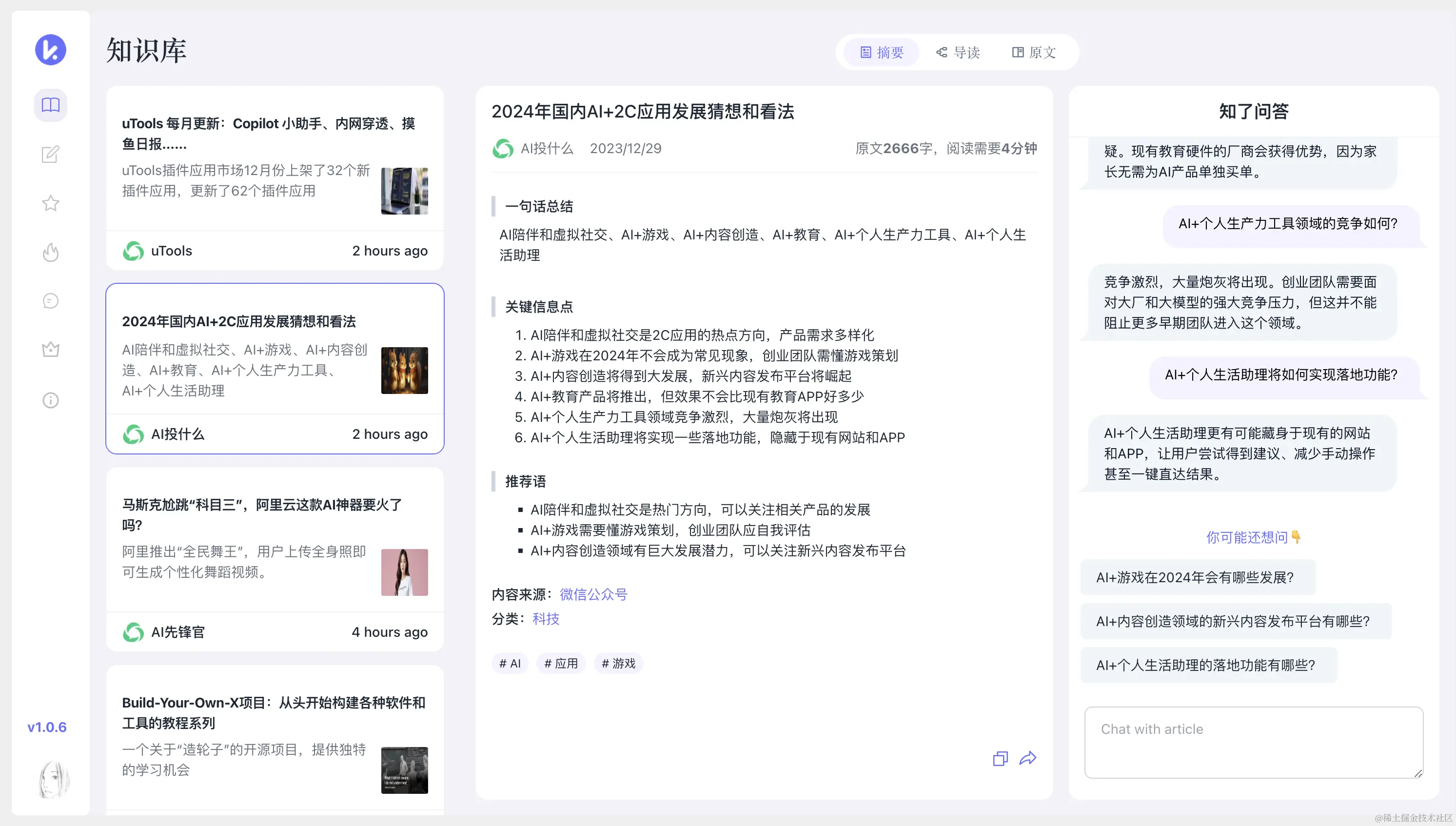Switch to the 导读 tab

pyautogui.click(x=958, y=52)
